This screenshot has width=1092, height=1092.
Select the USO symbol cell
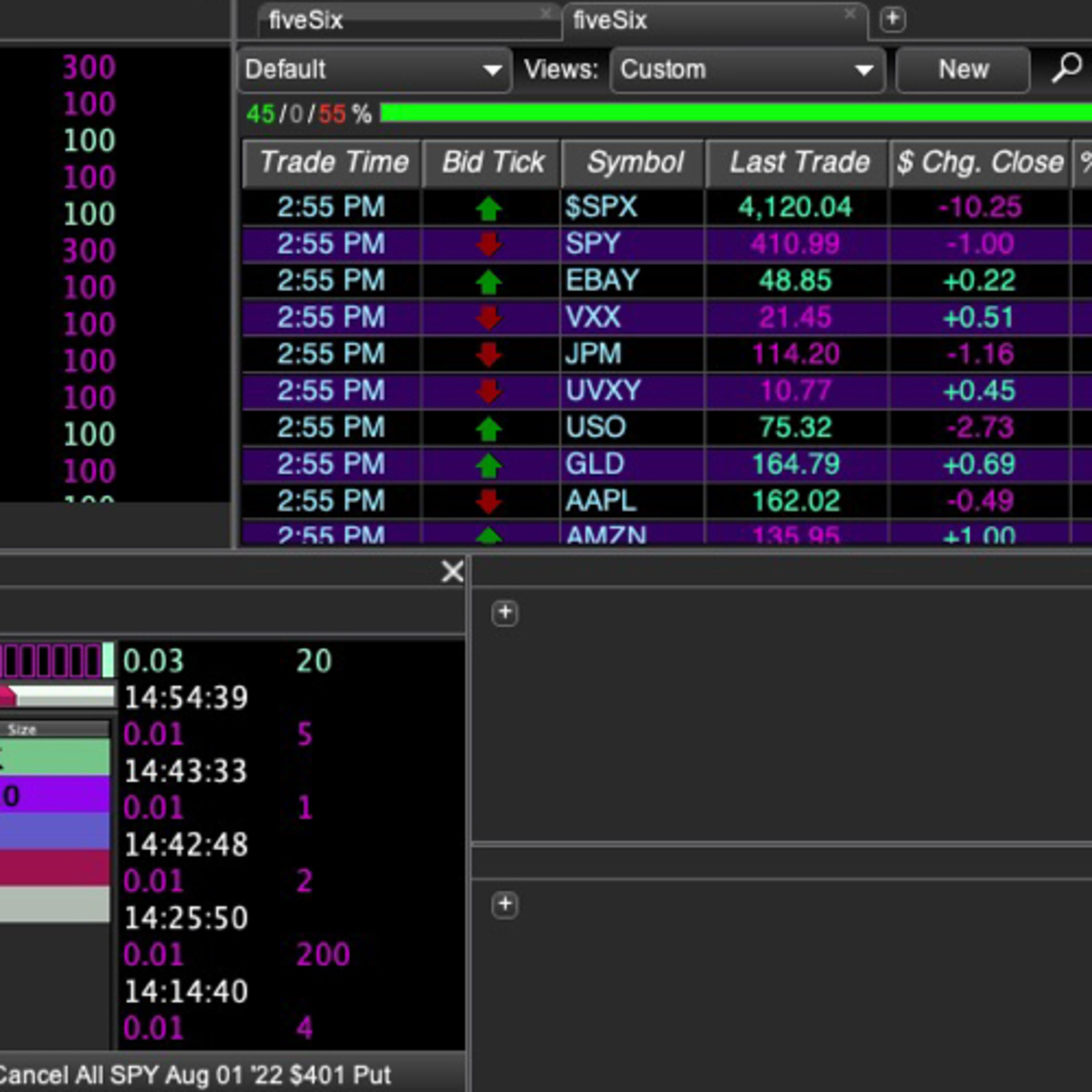(x=633, y=428)
